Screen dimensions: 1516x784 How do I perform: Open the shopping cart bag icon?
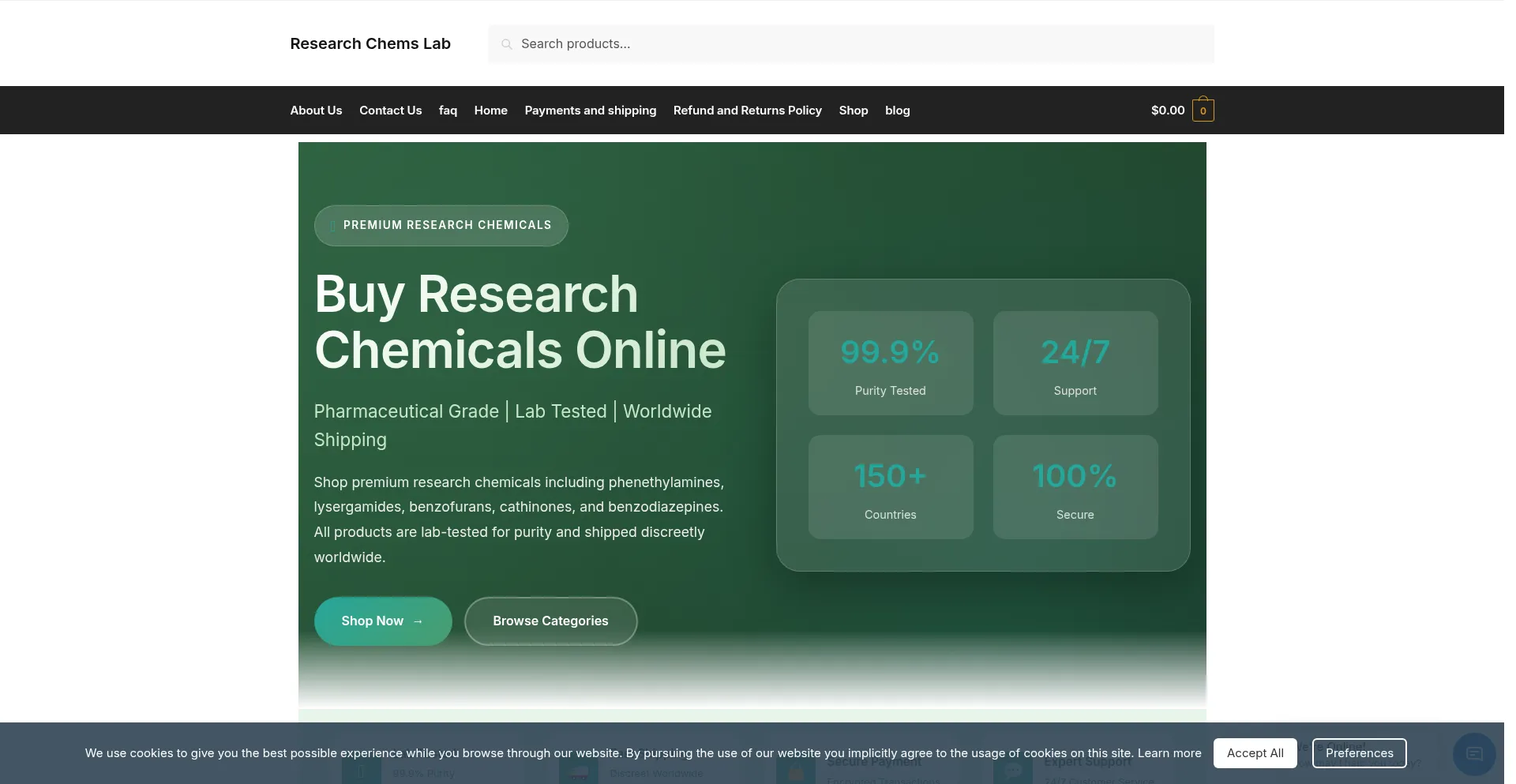coord(1201,110)
